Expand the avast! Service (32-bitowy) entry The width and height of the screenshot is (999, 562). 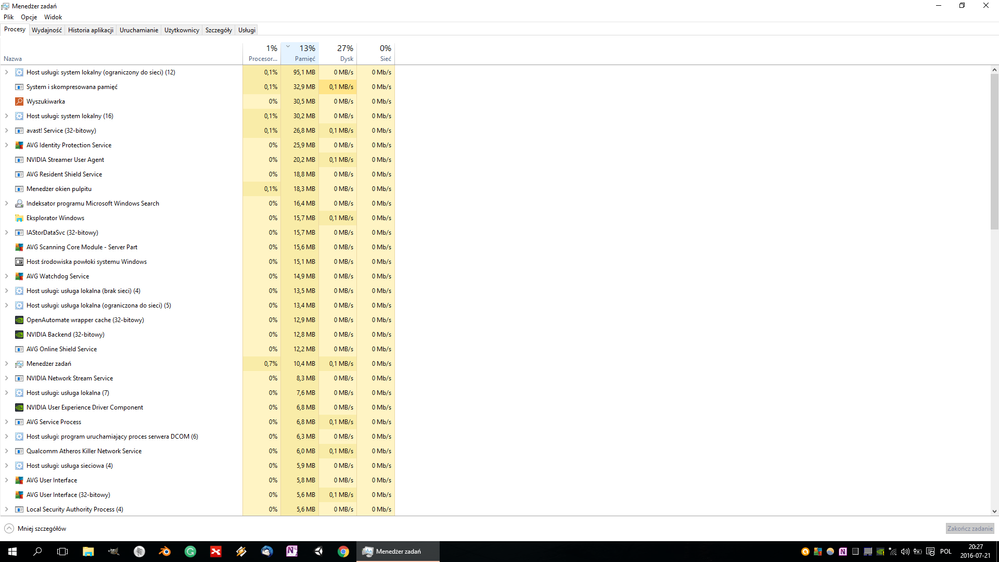click(x=7, y=130)
